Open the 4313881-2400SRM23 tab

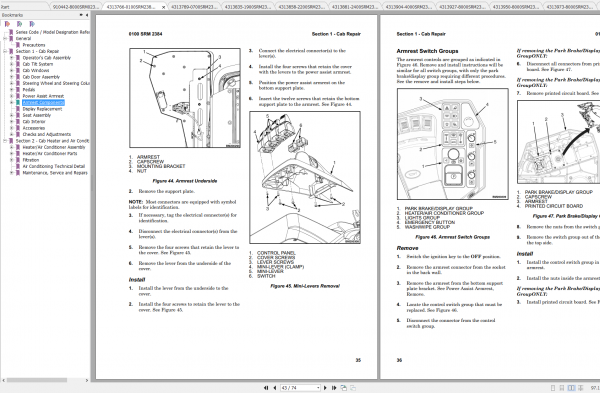click(355, 7)
